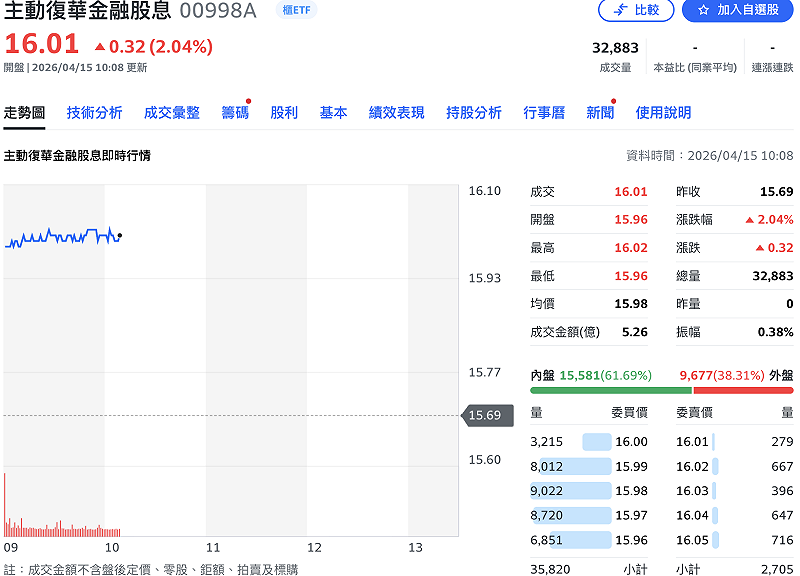
Task: Switch to the 技術分析 tab
Action: [x=96, y=113]
